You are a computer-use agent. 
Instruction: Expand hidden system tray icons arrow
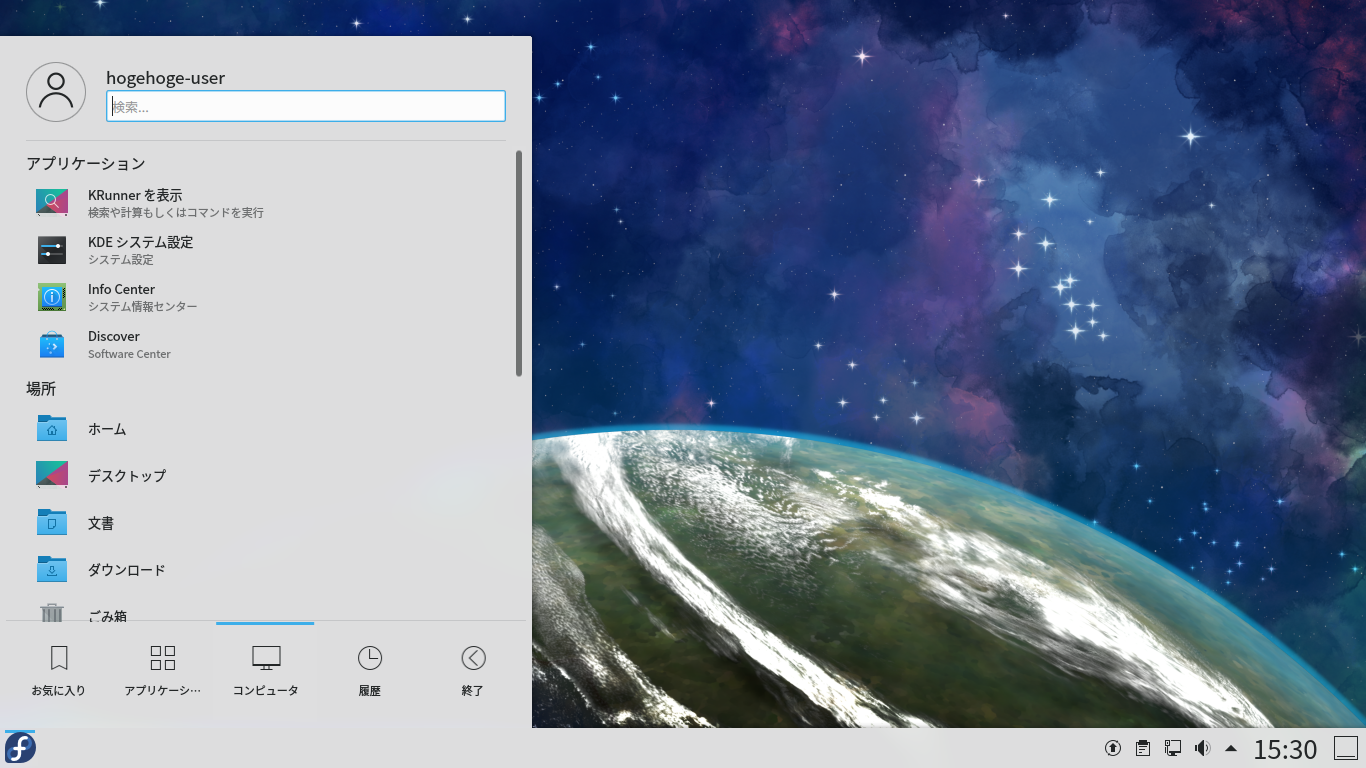point(1231,748)
